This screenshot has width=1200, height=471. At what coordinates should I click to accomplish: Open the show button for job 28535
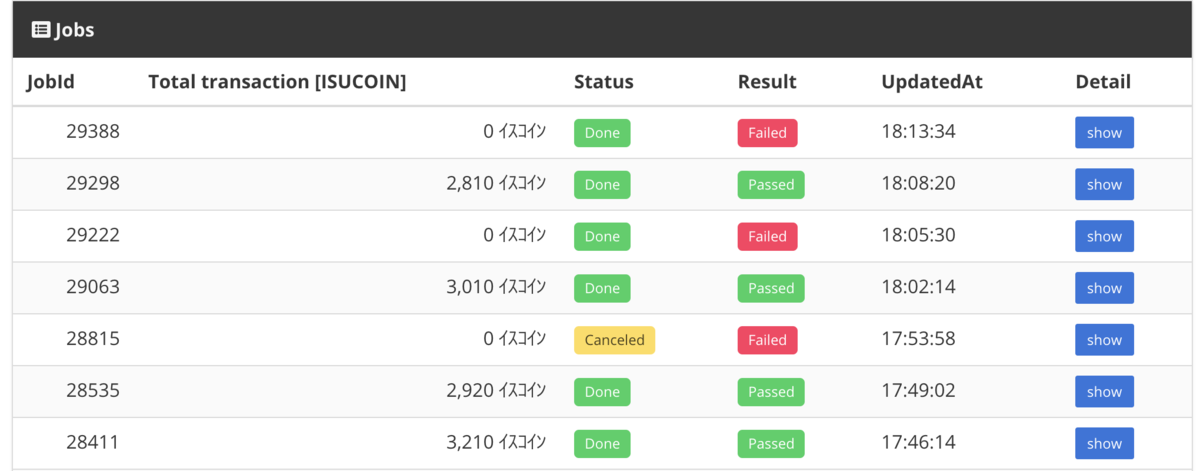1104,392
